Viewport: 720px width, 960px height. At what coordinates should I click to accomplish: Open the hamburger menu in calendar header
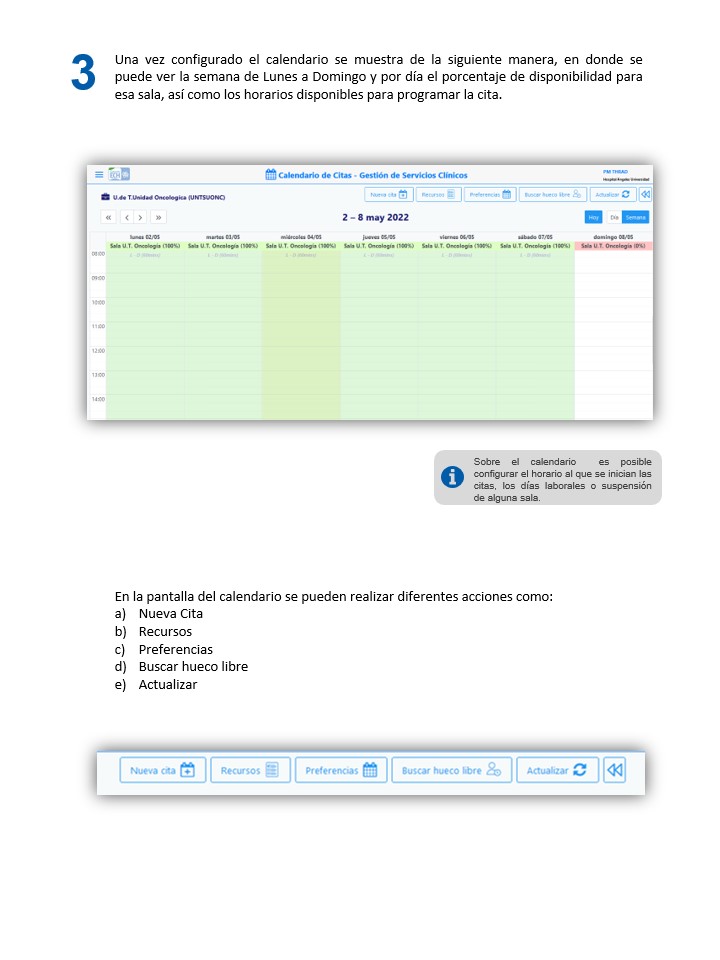tap(98, 174)
